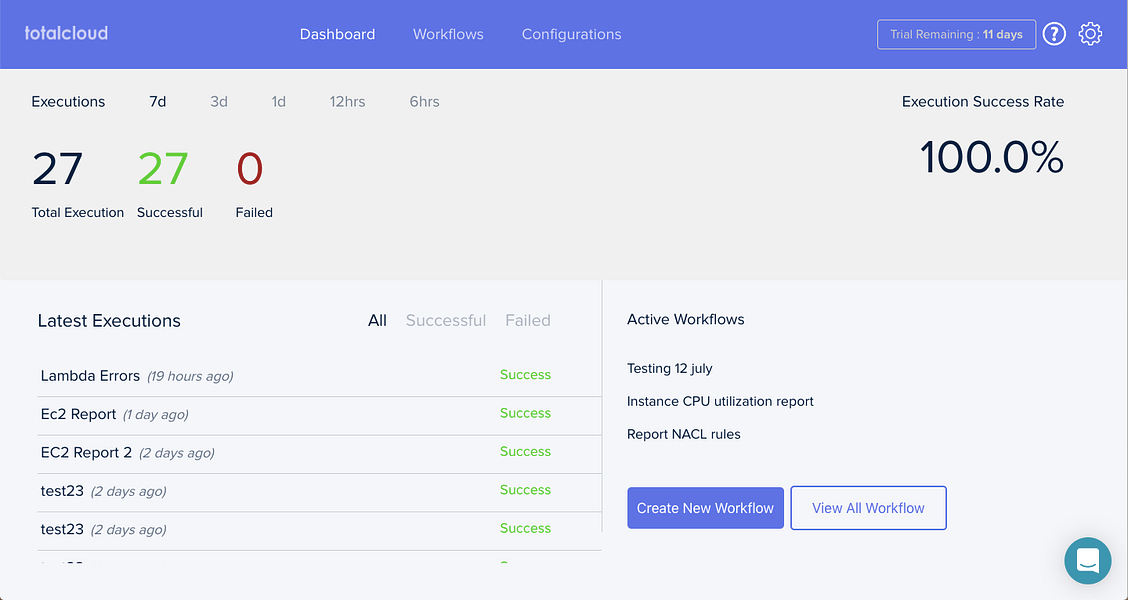1128x600 pixels.
Task: Click the 100.0% success rate value
Action: 991,157
